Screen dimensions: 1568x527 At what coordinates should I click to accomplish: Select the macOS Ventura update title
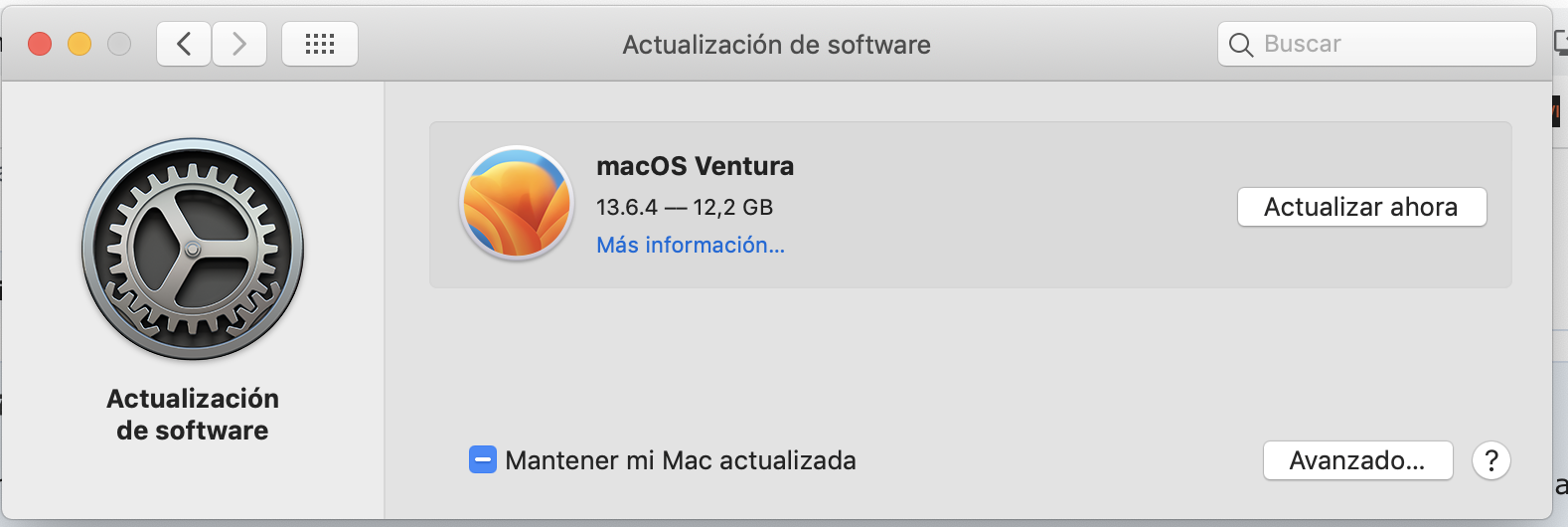pos(696,166)
